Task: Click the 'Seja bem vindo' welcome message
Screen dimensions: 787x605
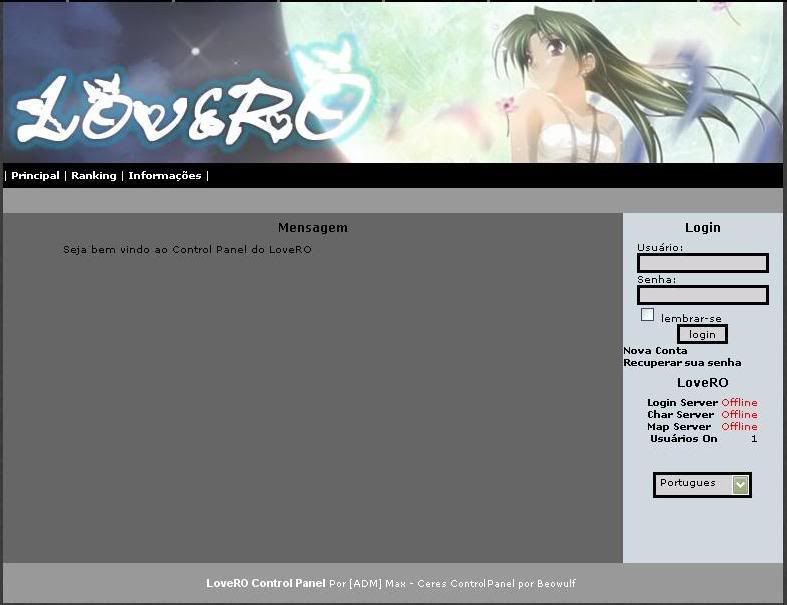Action: [187, 250]
